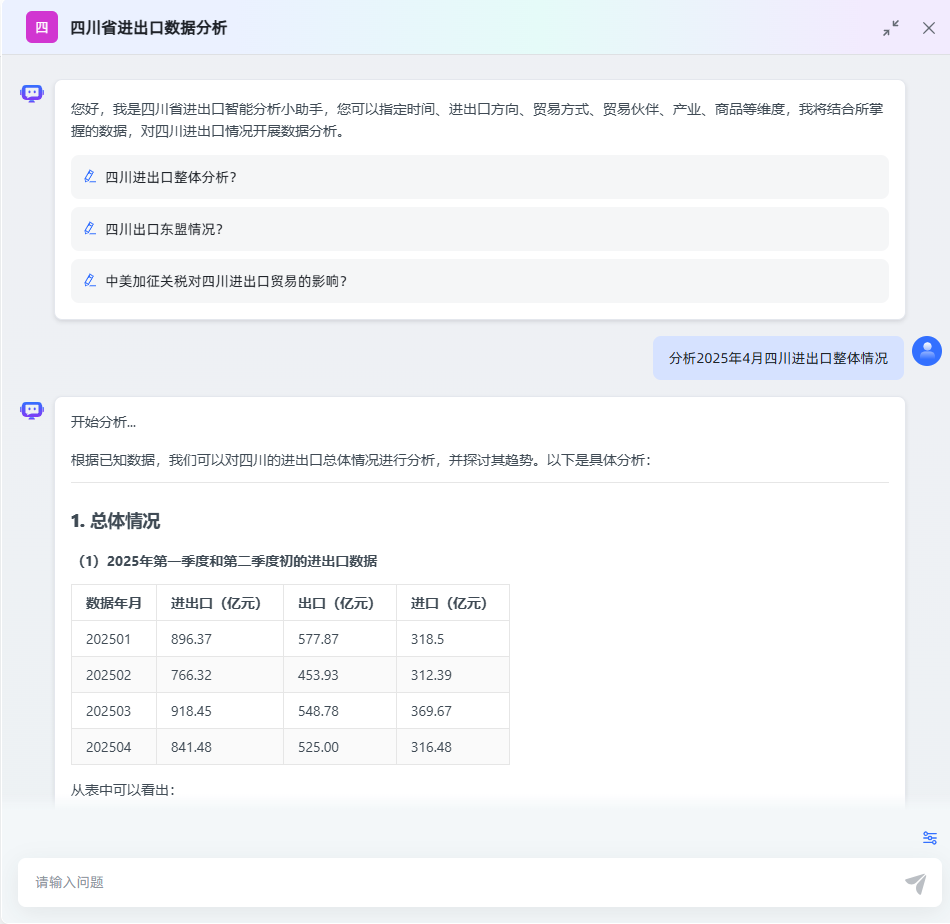Image resolution: width=950 pixels, height=924 pixels.
Task: Click the "数据年月" table header cell
Action: tap(112, 602)
